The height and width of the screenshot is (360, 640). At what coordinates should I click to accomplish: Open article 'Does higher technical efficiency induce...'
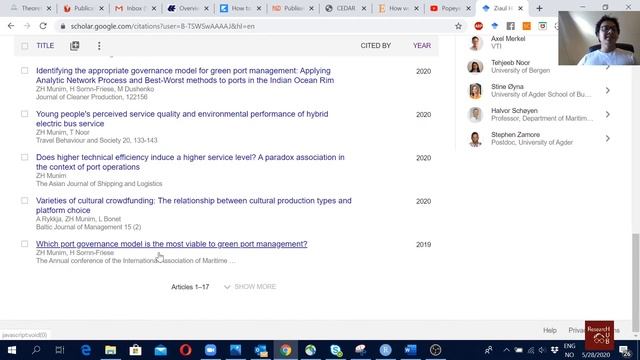point(190,162)
